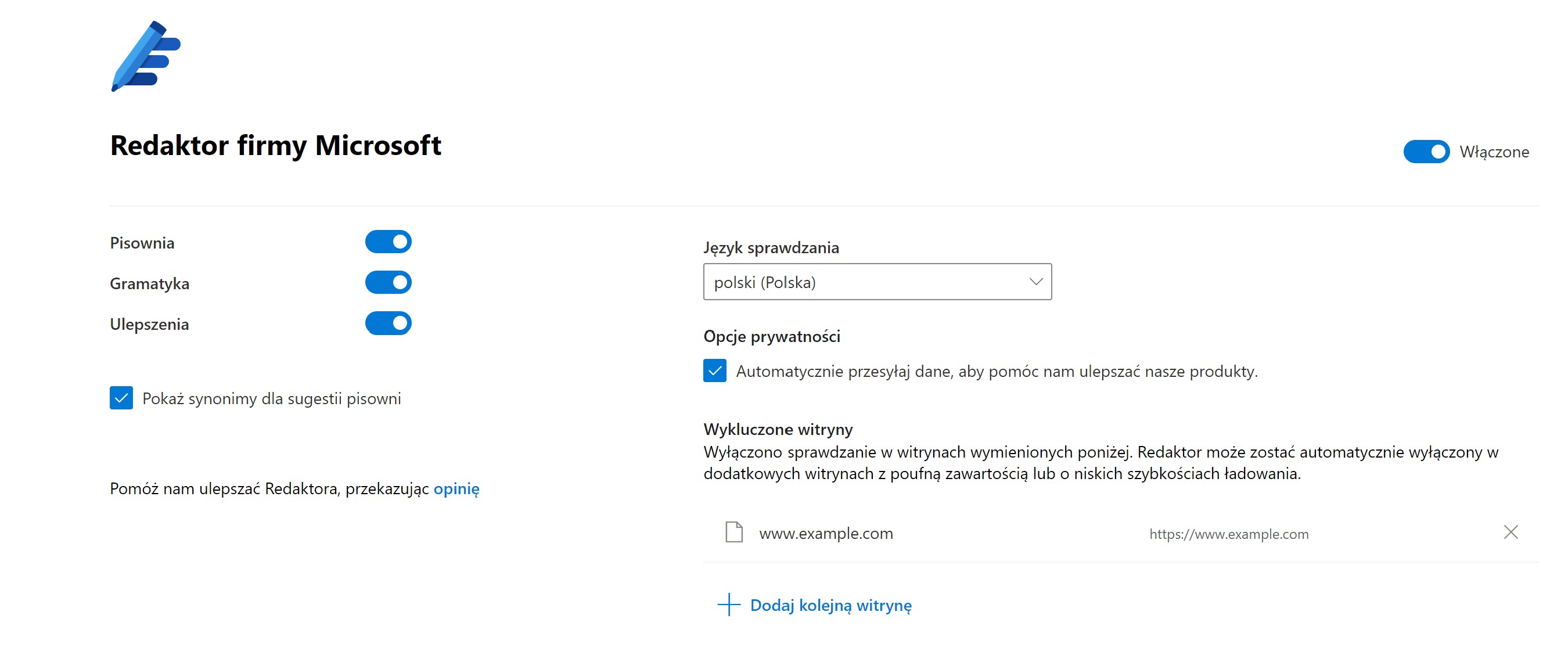The height and width of the screenshot is (662, 1568).
Task: Click the Microsoft Editor pen logo
Action: click(x=146, y=56)
